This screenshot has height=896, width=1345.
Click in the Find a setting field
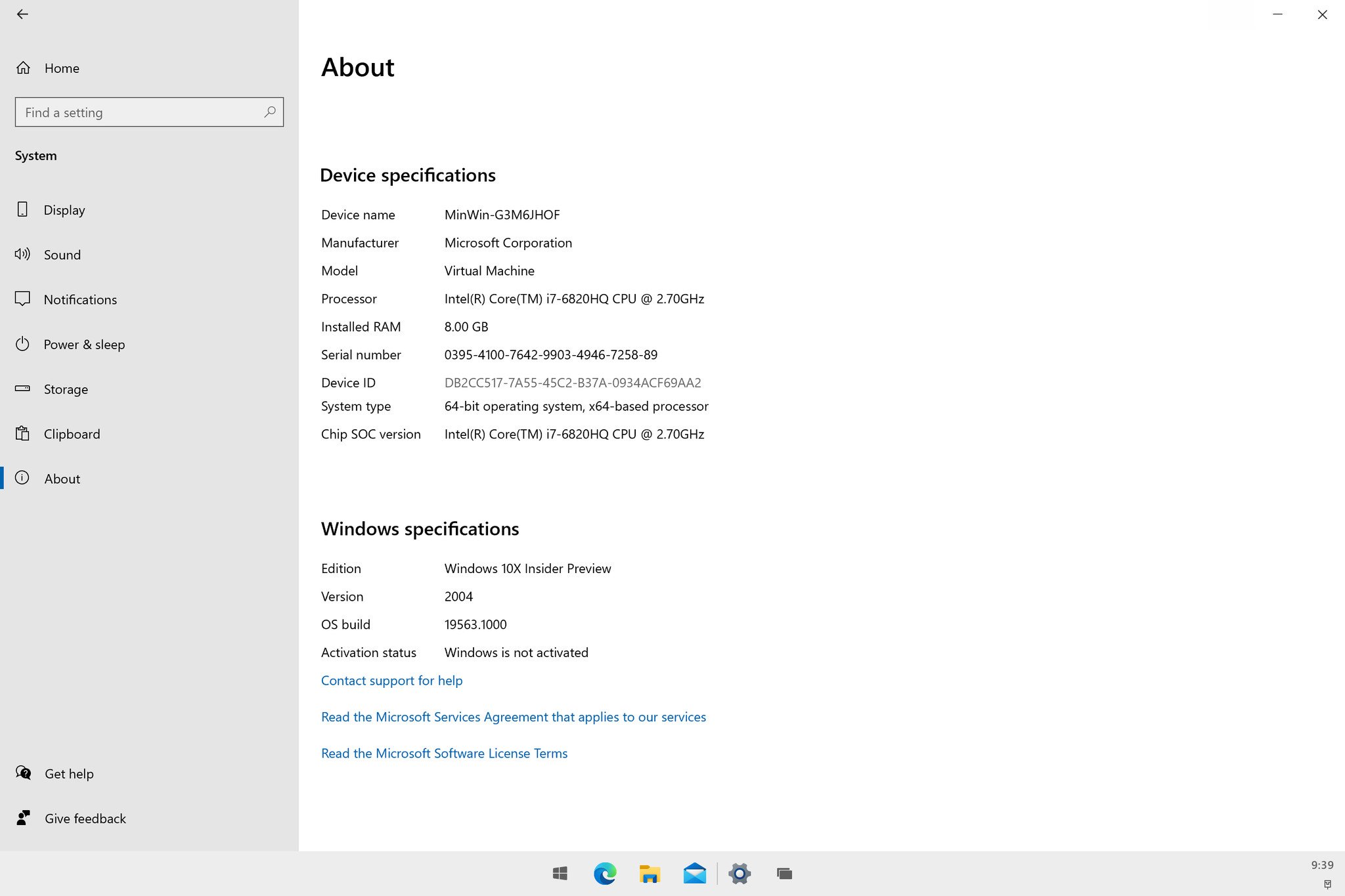tap(138, 112)
